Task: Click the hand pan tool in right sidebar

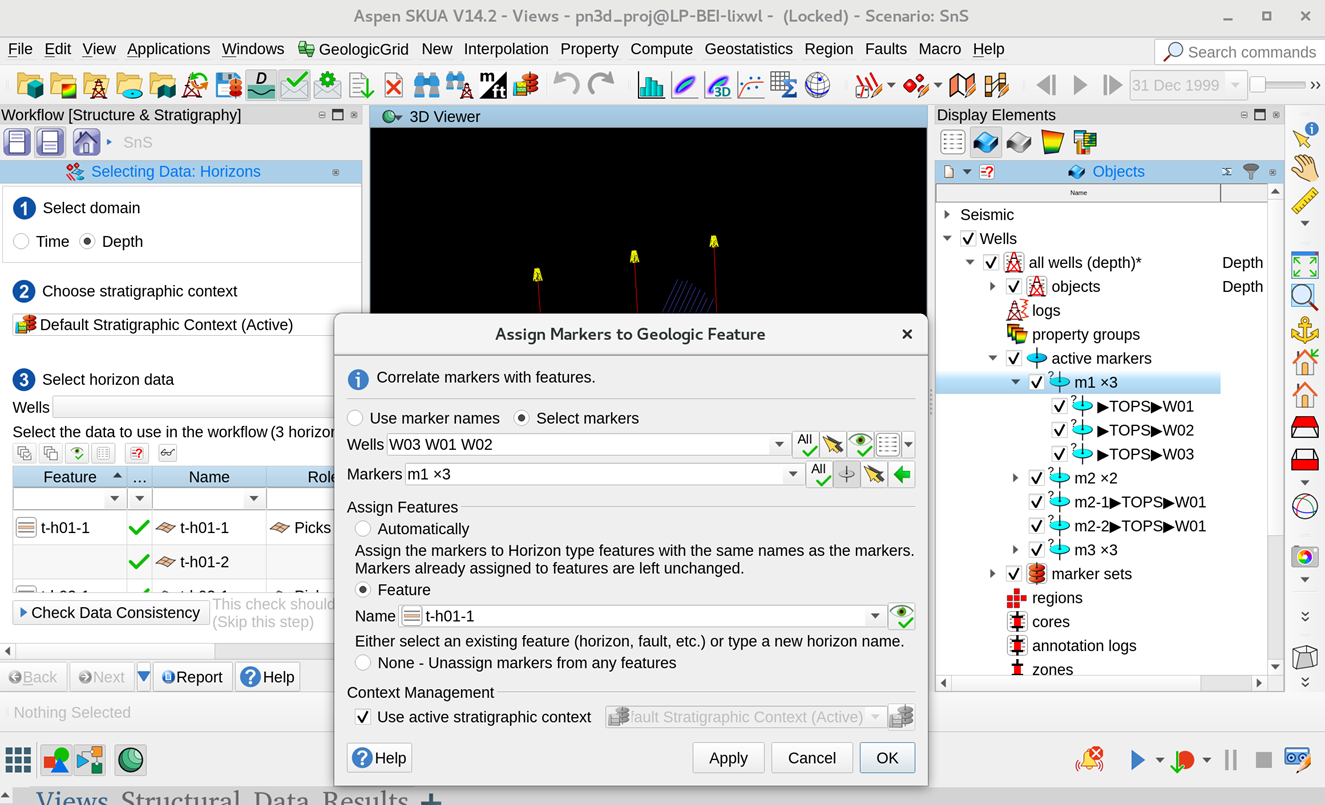Action: click(x=1304, y=168)
